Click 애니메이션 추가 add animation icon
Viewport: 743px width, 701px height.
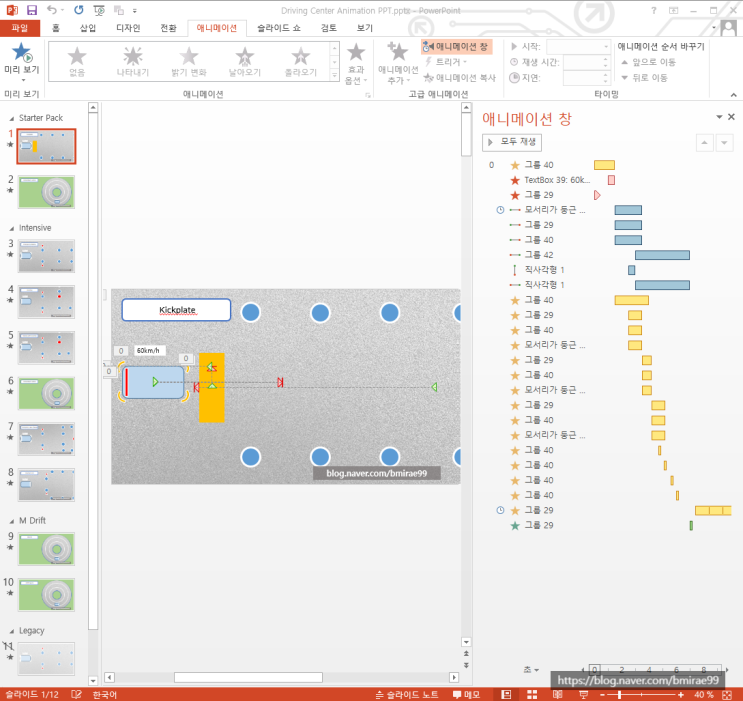[x=398, y=63]
